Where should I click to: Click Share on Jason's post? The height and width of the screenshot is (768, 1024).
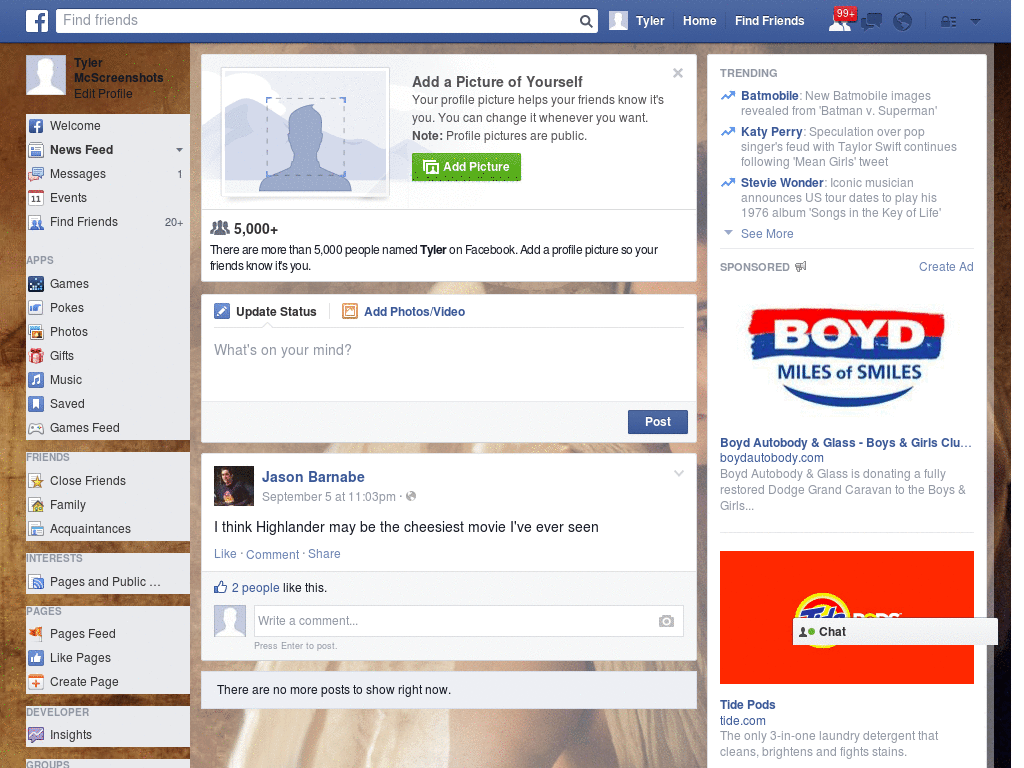[x=324, y=554]
